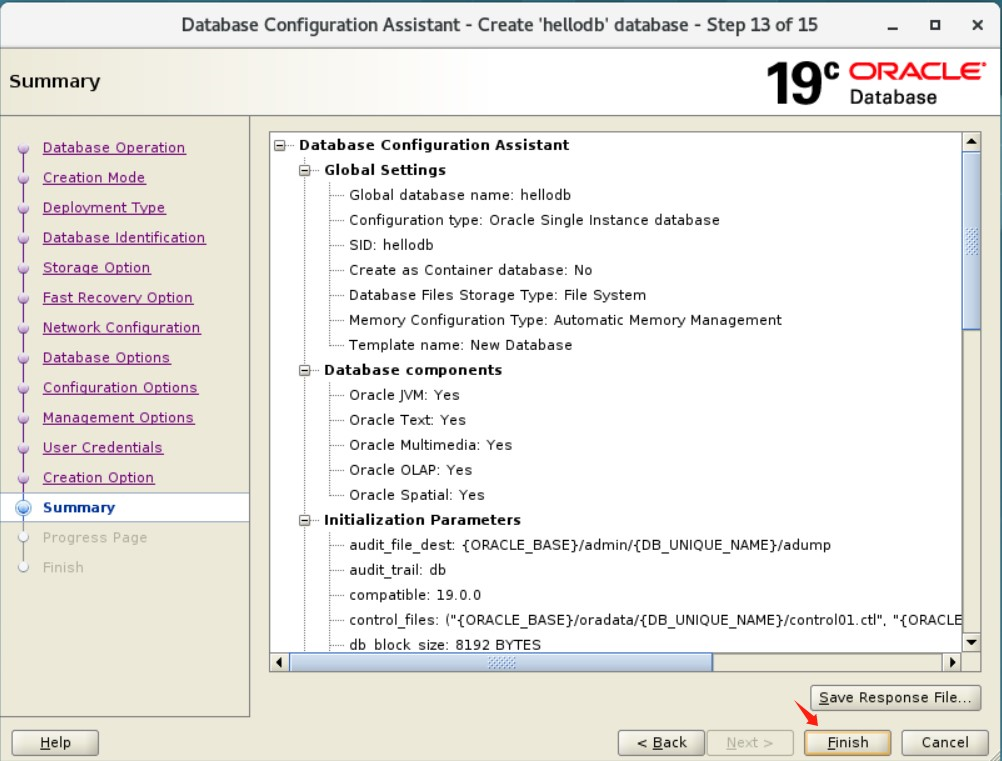This screenshot has width=1002, height=761.
Task: Navigate to Storage Option step
Action: (x=96, y=268)
